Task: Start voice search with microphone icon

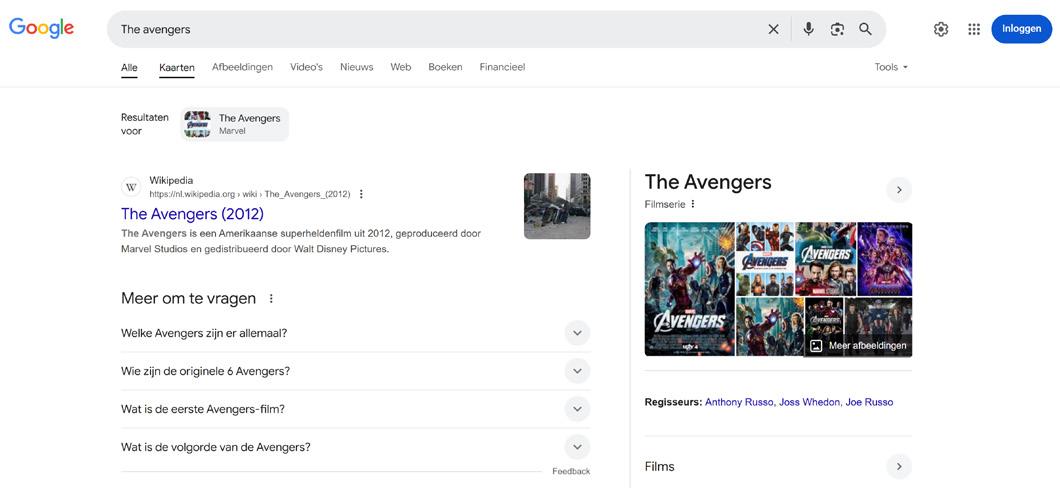Action: pyautogui.click(x=809, y=29)
